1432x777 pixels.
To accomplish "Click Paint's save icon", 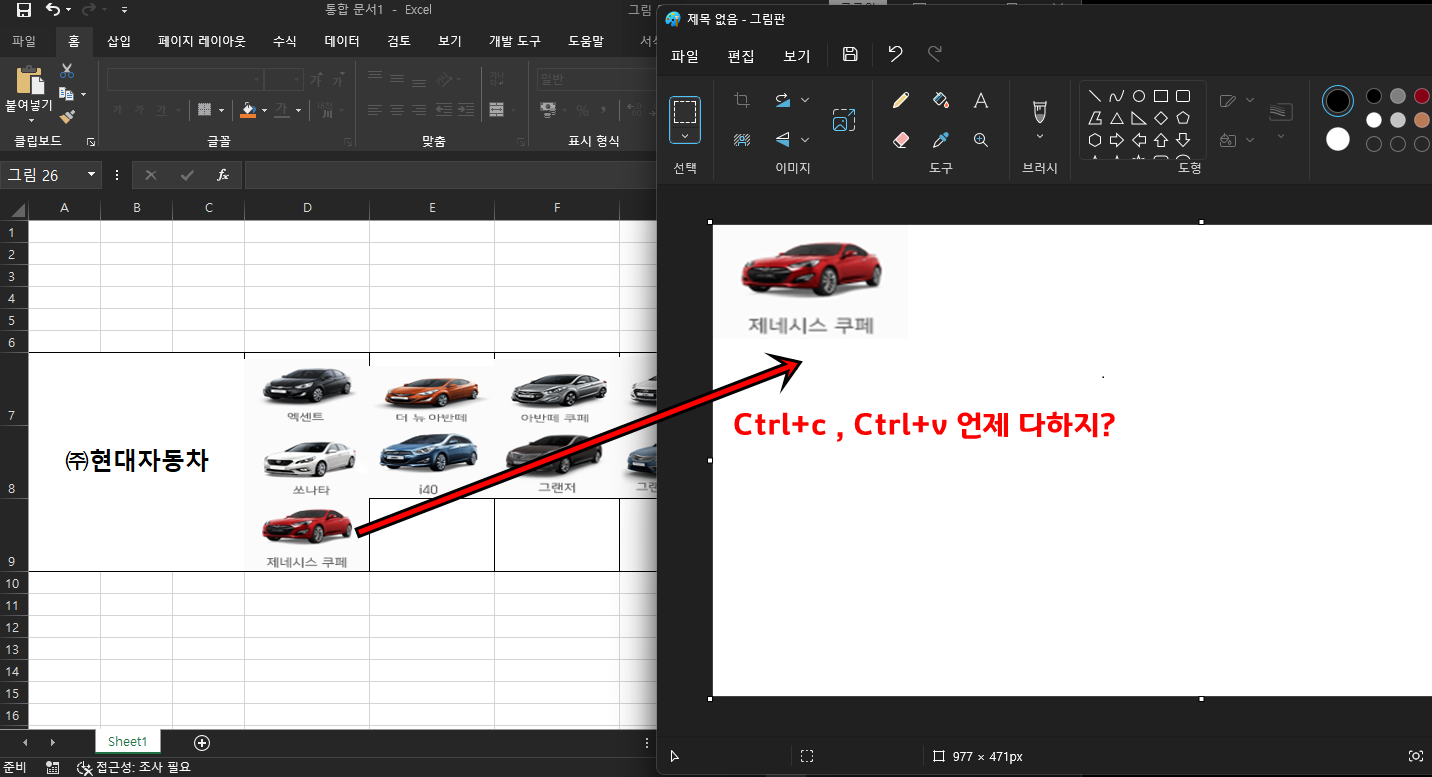I will 850,54.
